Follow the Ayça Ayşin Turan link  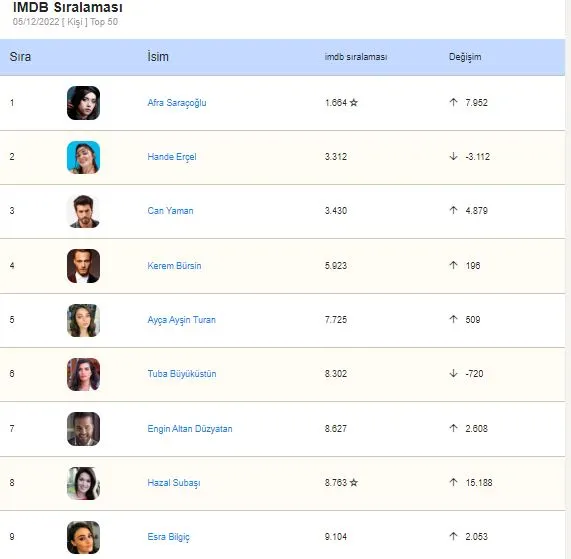tap(181, 320)
